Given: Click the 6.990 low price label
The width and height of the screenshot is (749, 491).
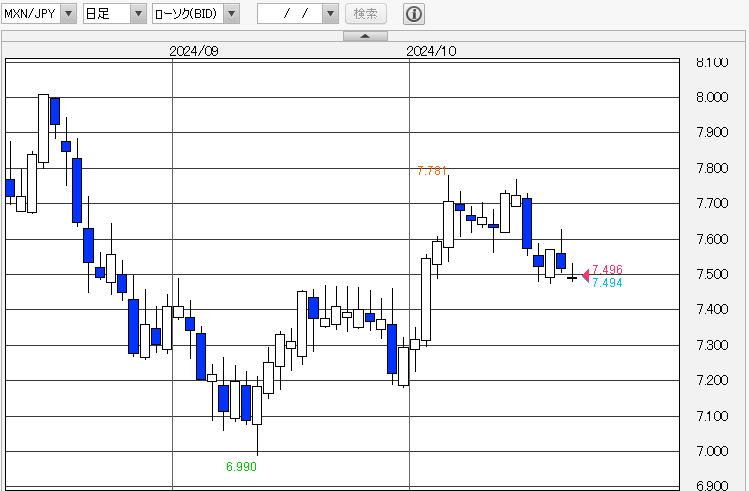Looking at the screenshot, I should (241, 467).
